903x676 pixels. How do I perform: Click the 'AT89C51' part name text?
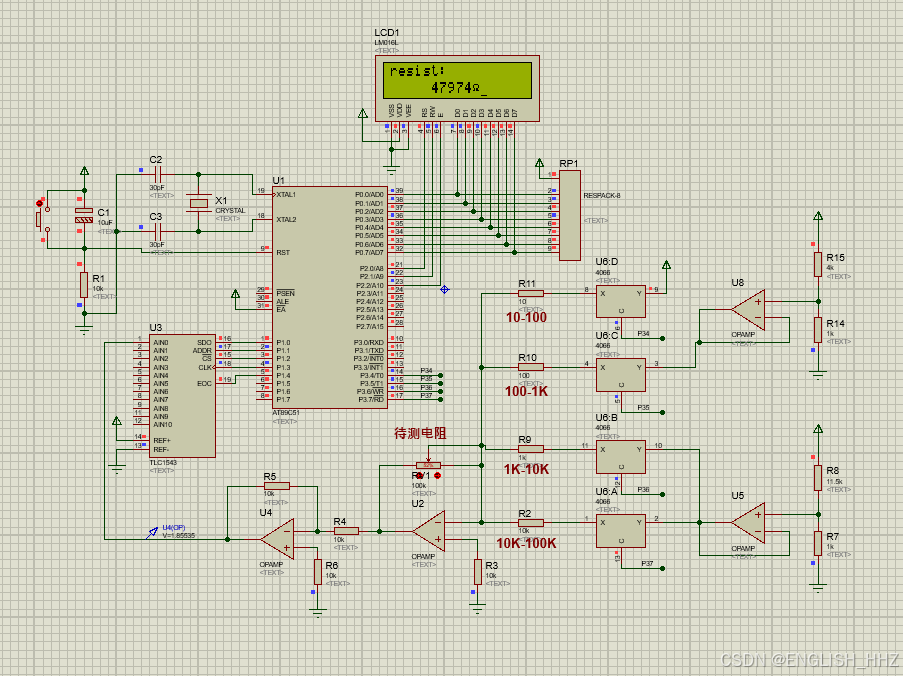point(286,413)
